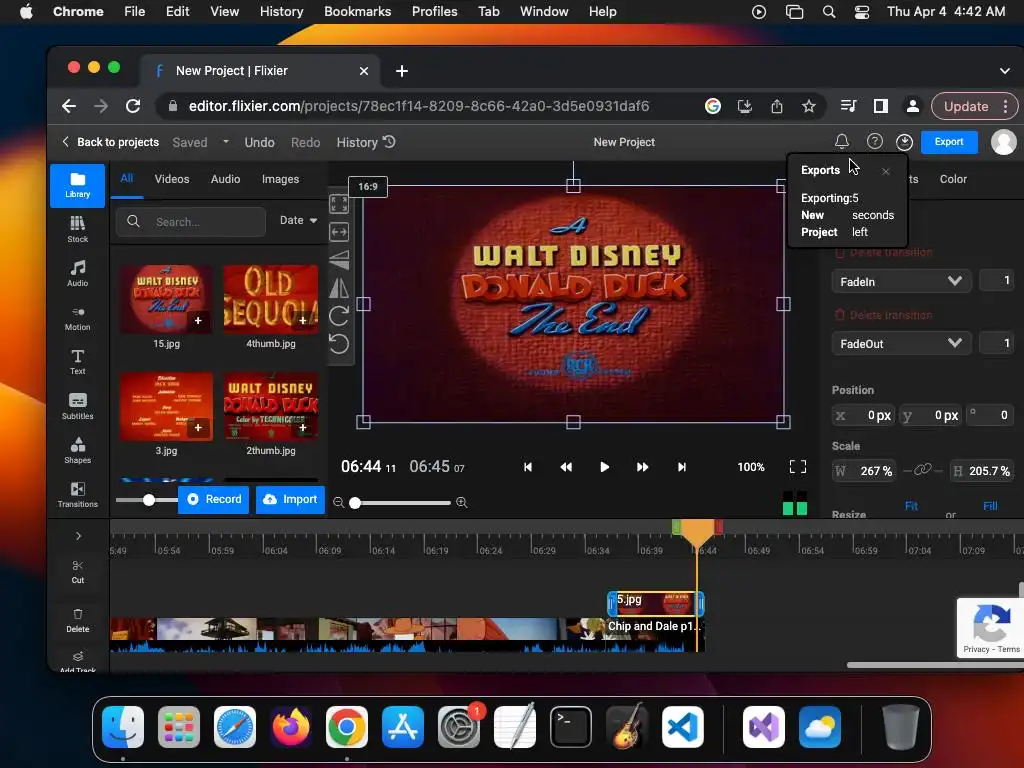Switch to the Images tab
The image size is (1024, 768).
[280, 179]
